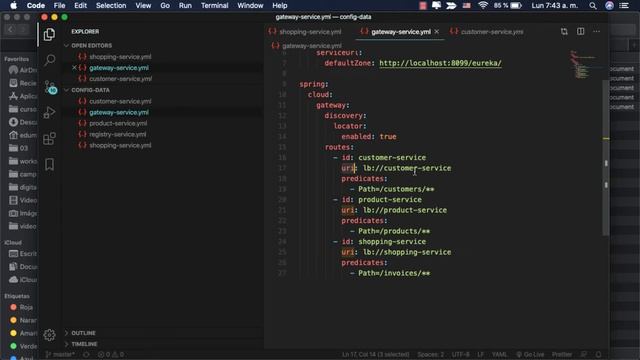
Task: Click gateway-service.yml breadcrumb
Action: (x=307, y=46)
